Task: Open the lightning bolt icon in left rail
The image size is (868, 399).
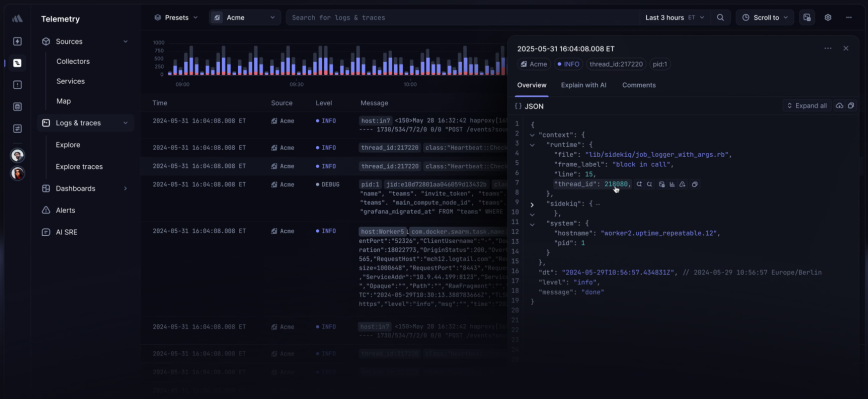Action: click(x=17, y=41)
